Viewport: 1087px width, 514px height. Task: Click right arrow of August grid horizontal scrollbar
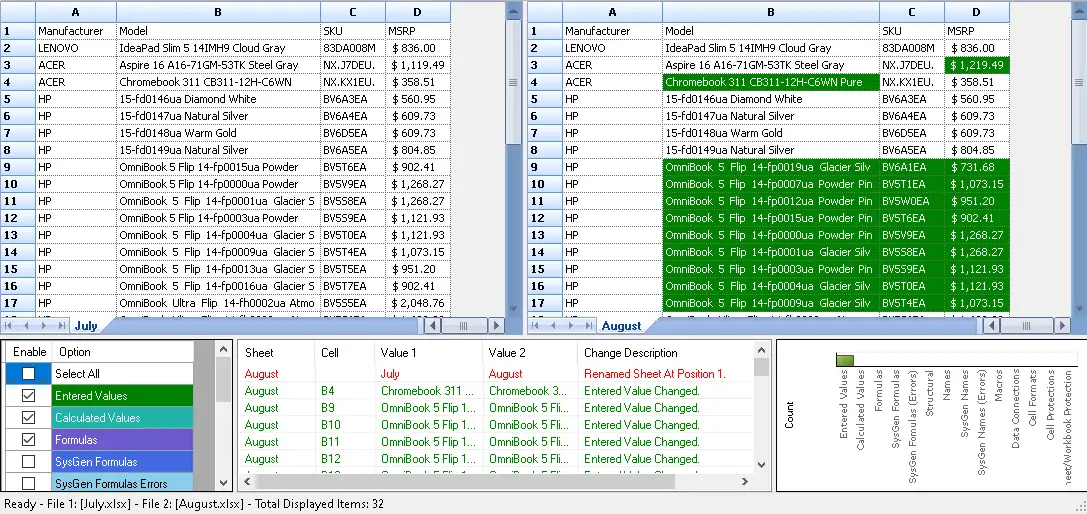click(1060, 325)
